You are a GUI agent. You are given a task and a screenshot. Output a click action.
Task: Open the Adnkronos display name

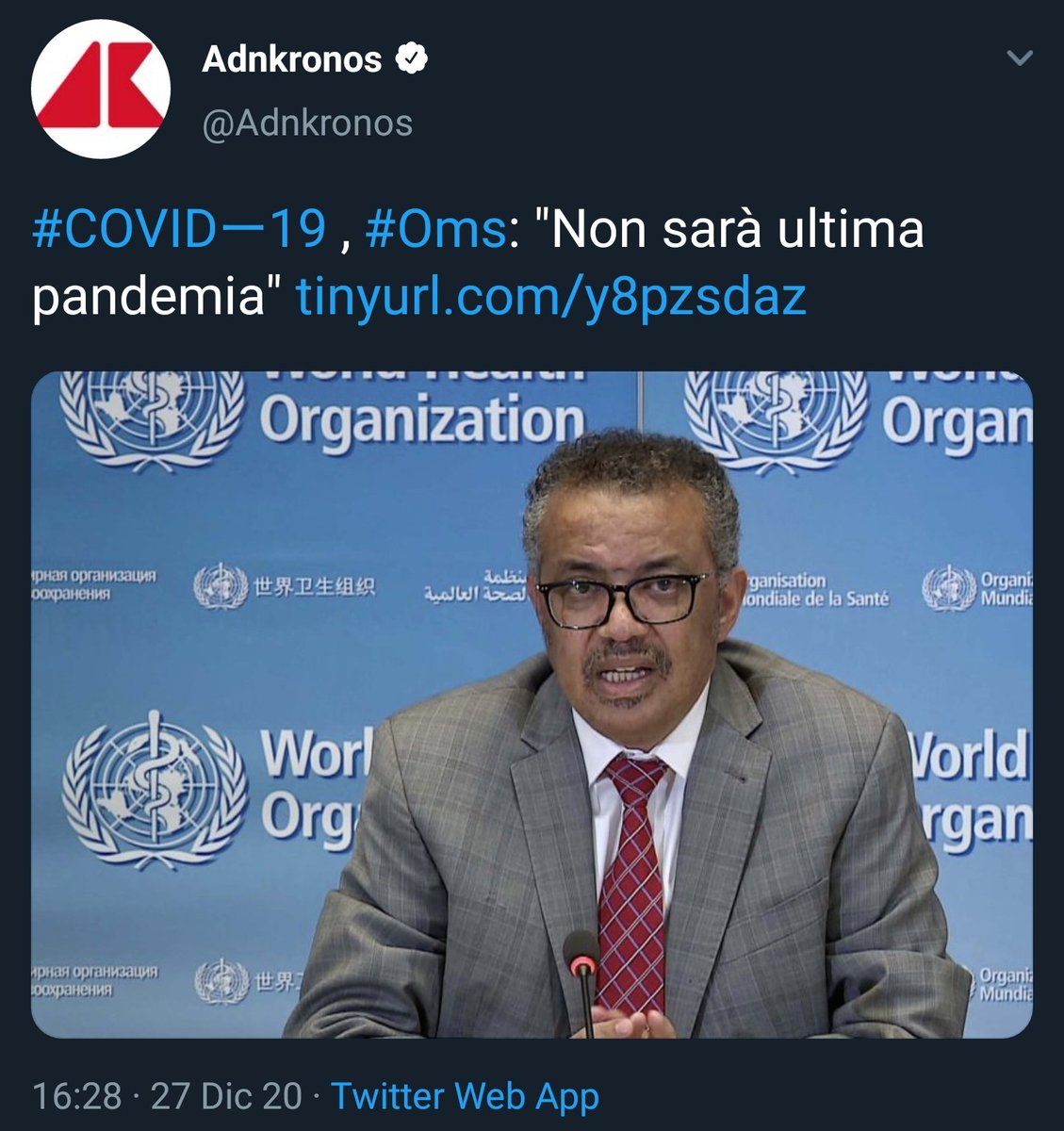tap(292, 59)
